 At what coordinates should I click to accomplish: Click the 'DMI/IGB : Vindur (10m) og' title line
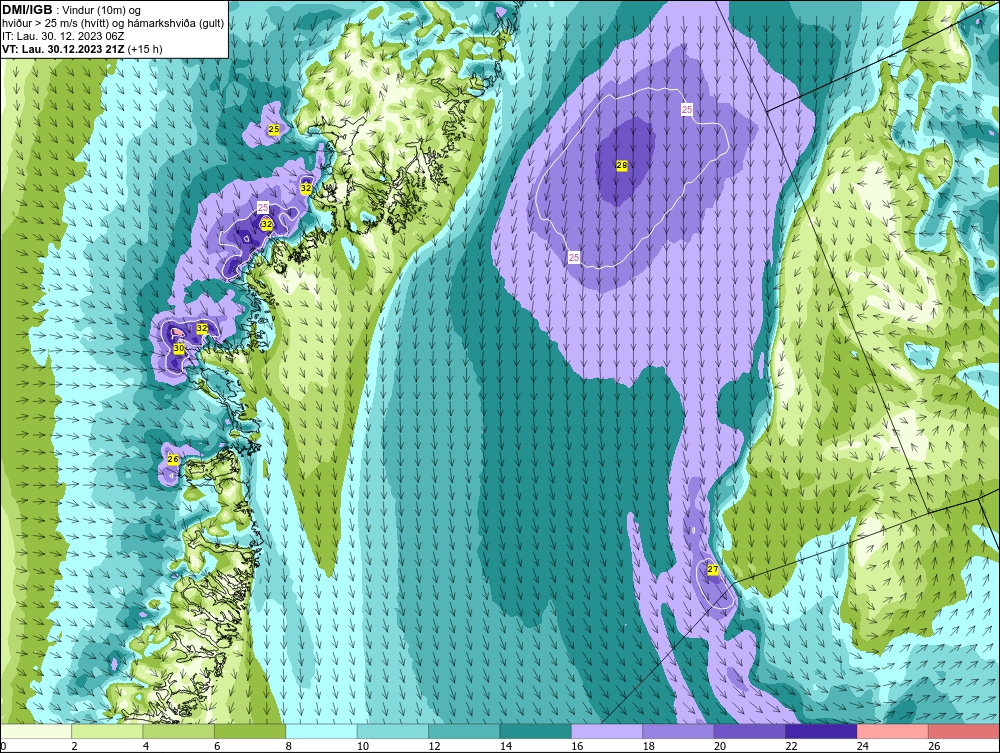pos(71,10)
